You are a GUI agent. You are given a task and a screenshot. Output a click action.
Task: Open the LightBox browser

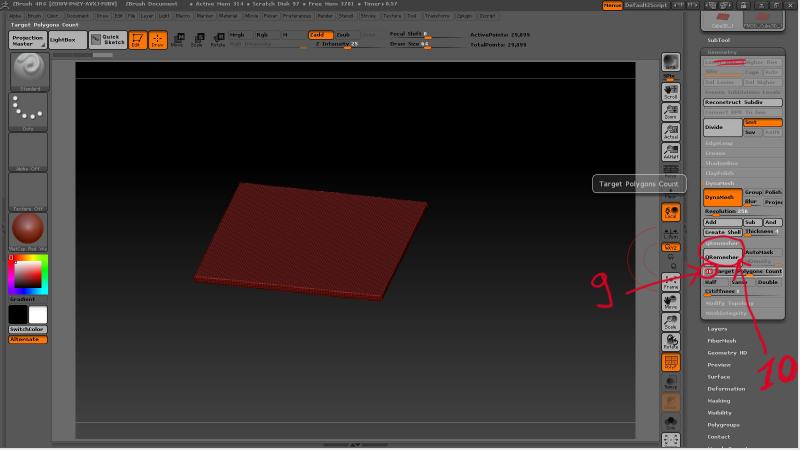tap(68, 40)
